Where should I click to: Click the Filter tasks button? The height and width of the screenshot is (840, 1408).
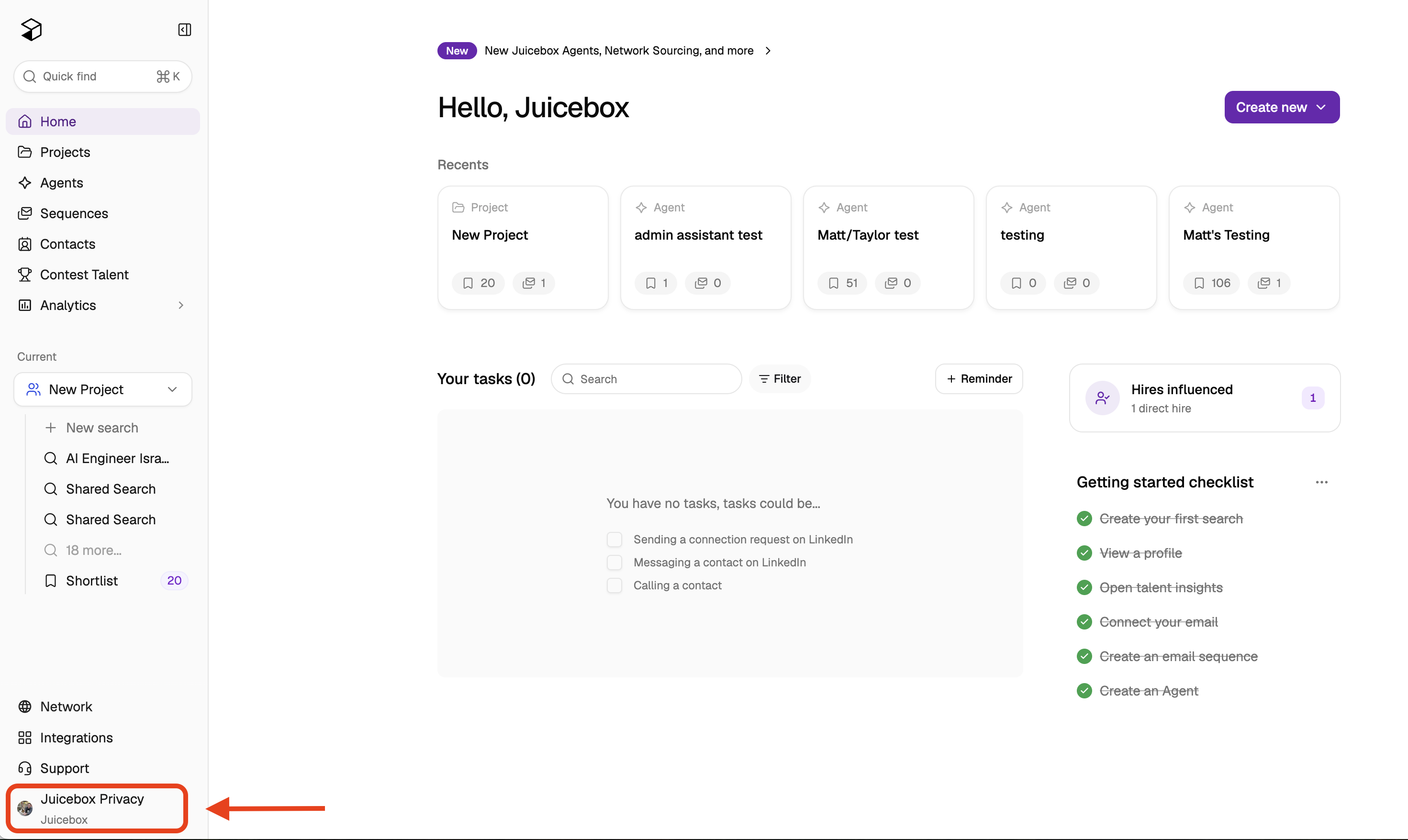[780, 379]
